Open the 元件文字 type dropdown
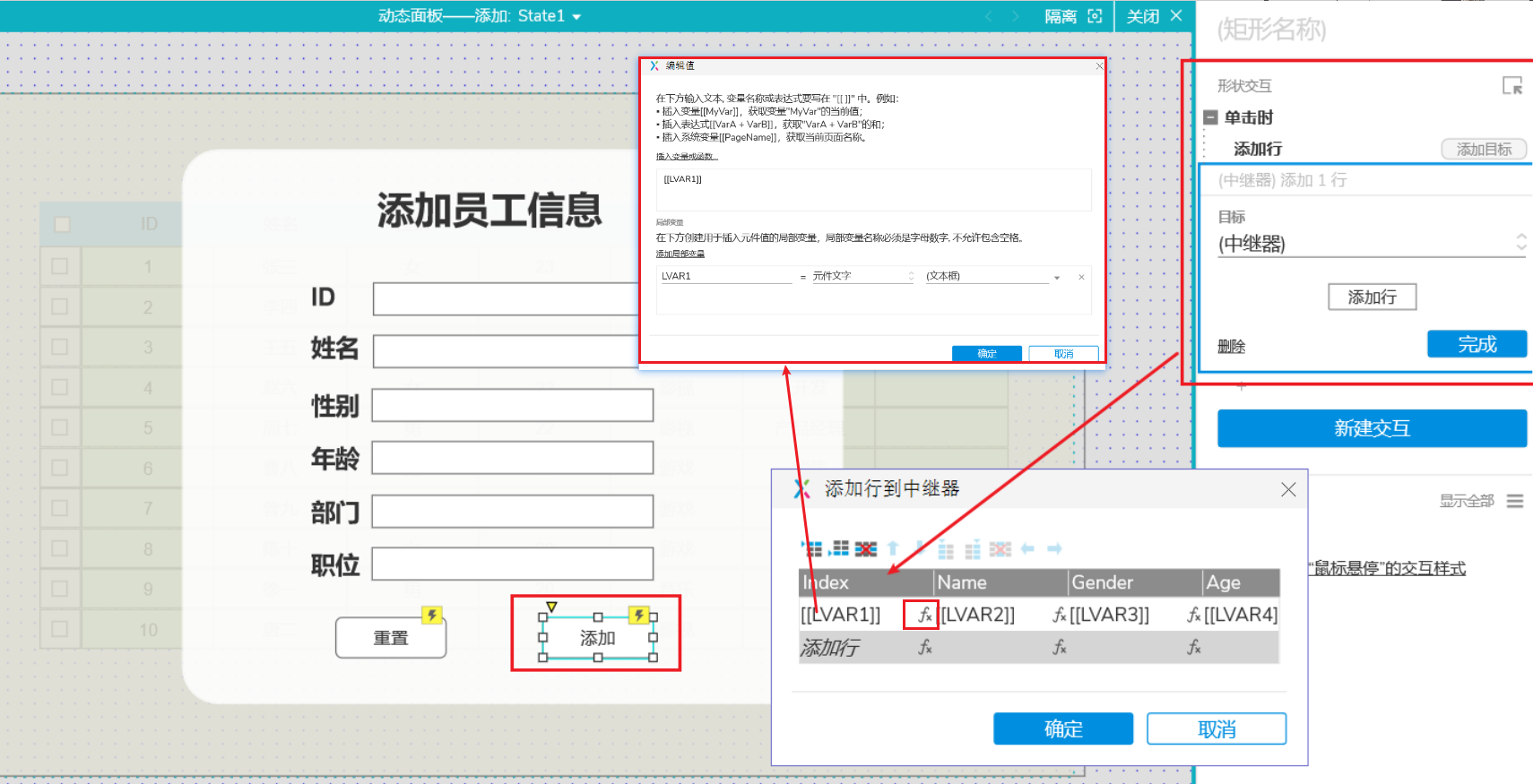Viewport: 1533px width, 784px height. (x=862, y=276)
